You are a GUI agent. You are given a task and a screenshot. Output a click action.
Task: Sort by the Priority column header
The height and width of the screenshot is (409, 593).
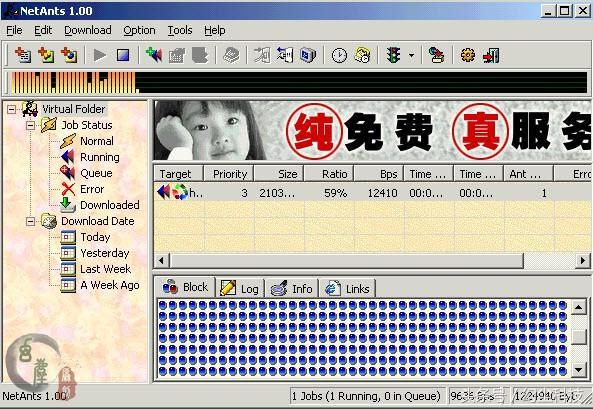[x=229, y=174]
